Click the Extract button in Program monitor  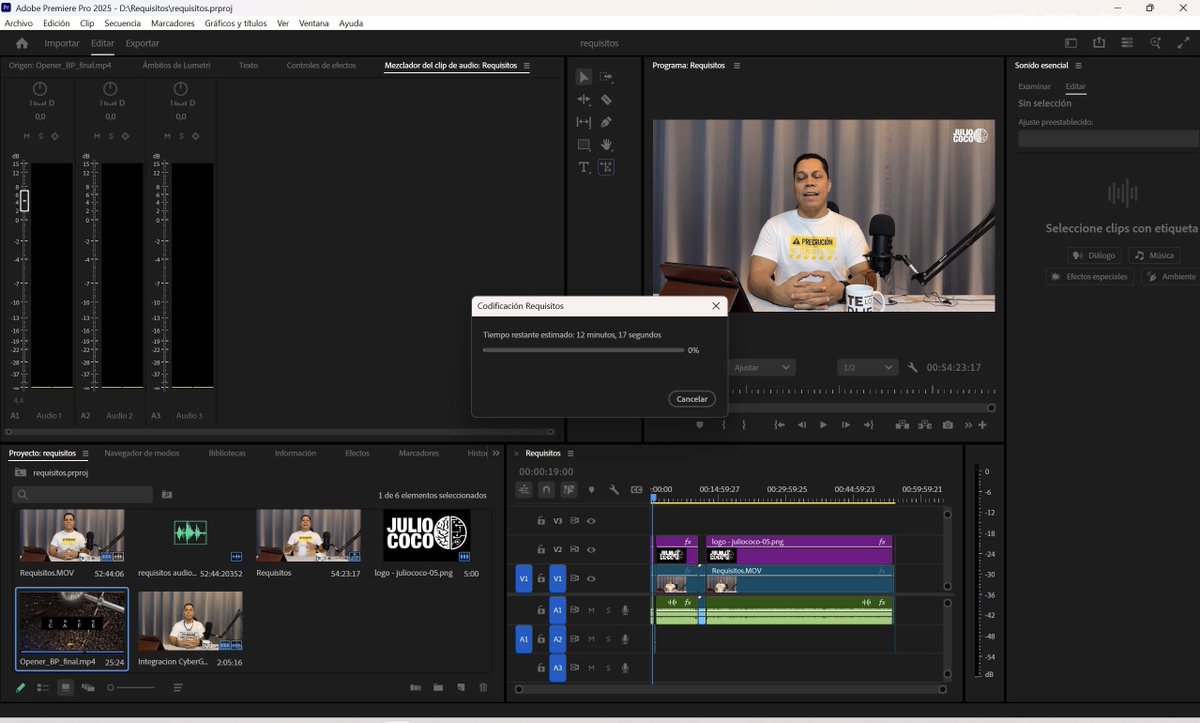[925, 425]
